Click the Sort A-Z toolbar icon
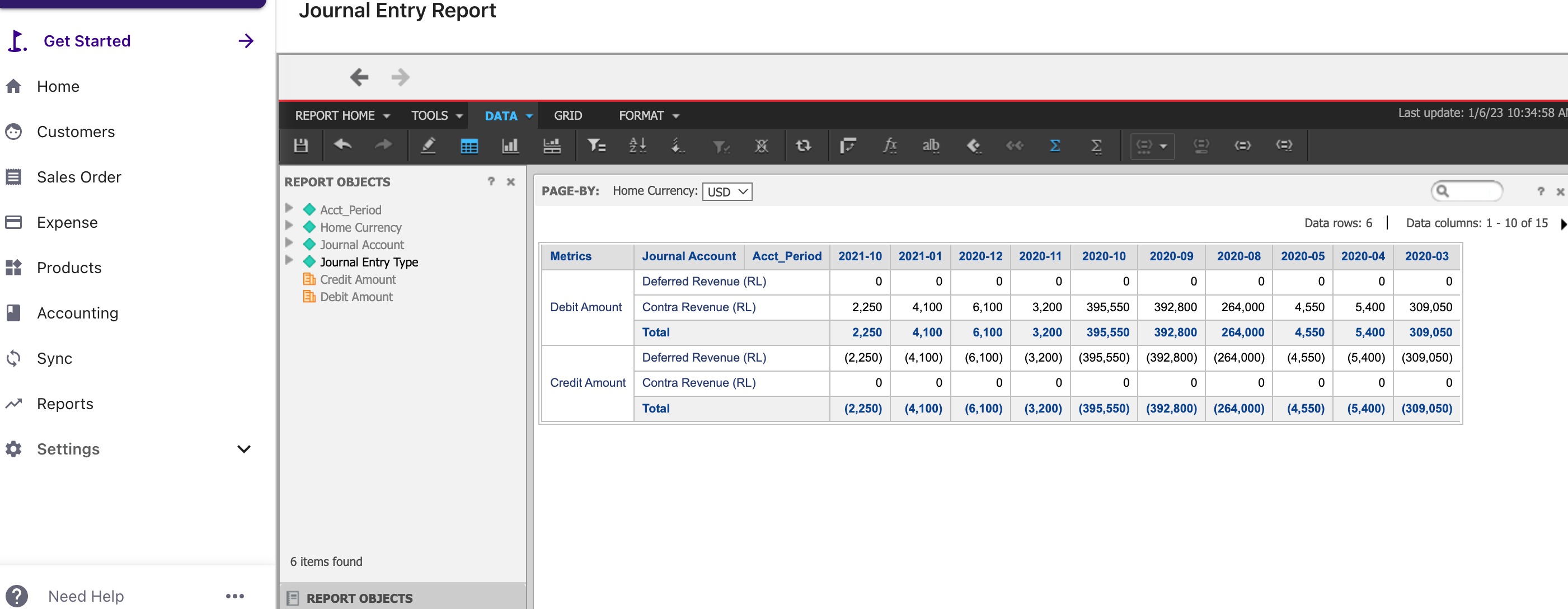Image resolution: width=1568 pixels, height=609 pixels. pyautogui.click(x=637, y=146)
